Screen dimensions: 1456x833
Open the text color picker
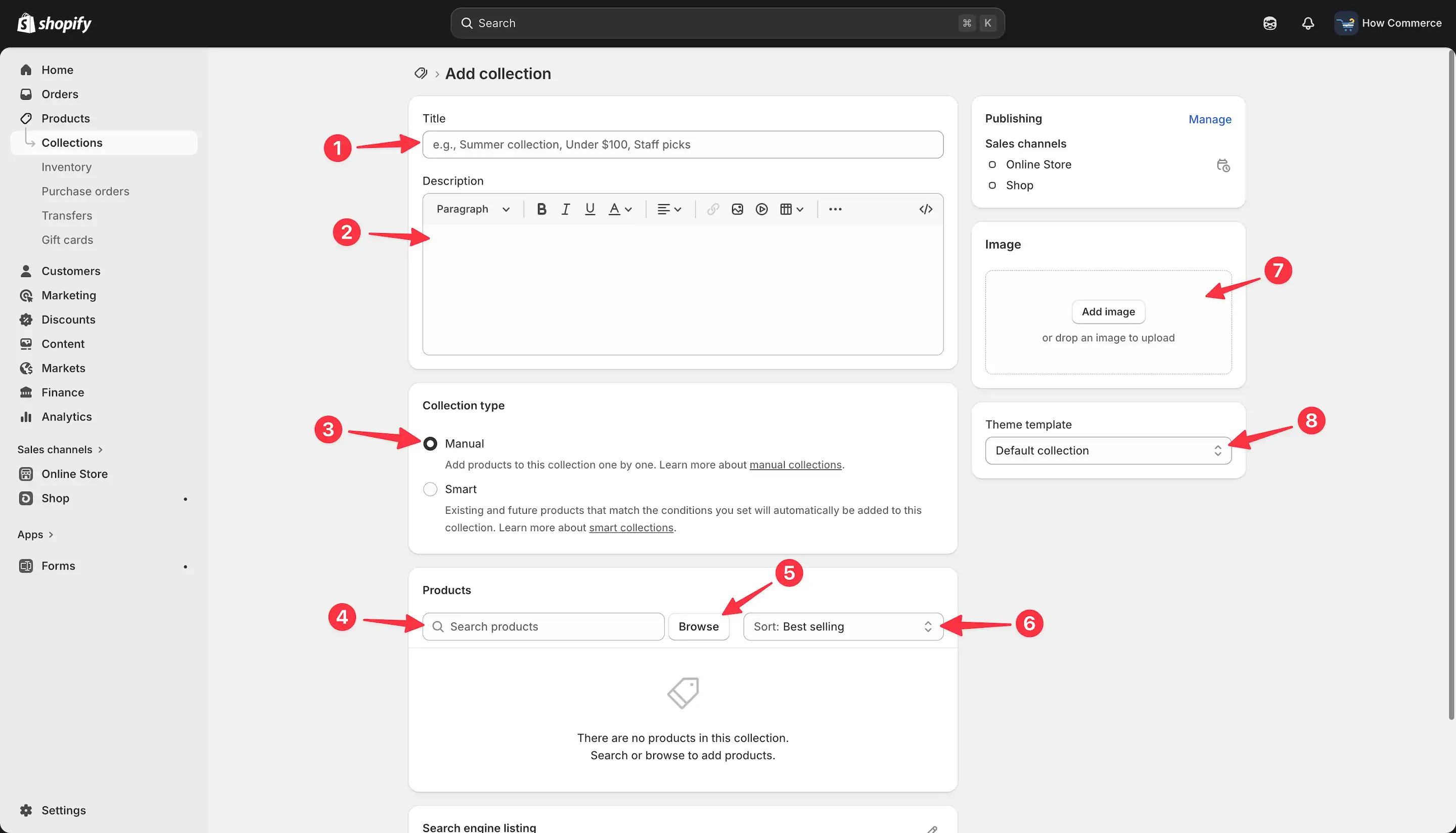[620, 209]
